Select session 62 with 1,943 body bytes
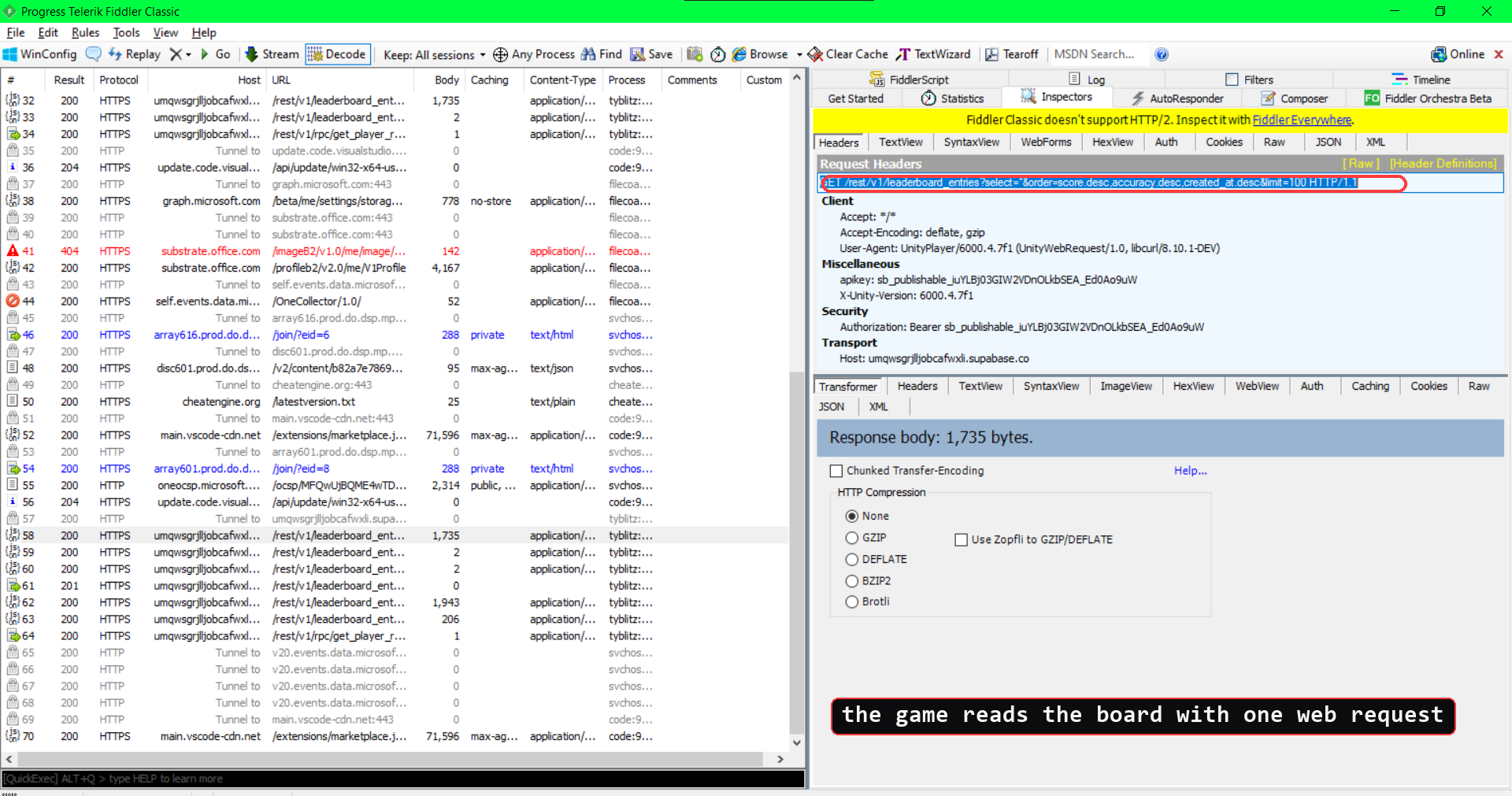This screenshot has height=796, width=1512. [394, 602]
